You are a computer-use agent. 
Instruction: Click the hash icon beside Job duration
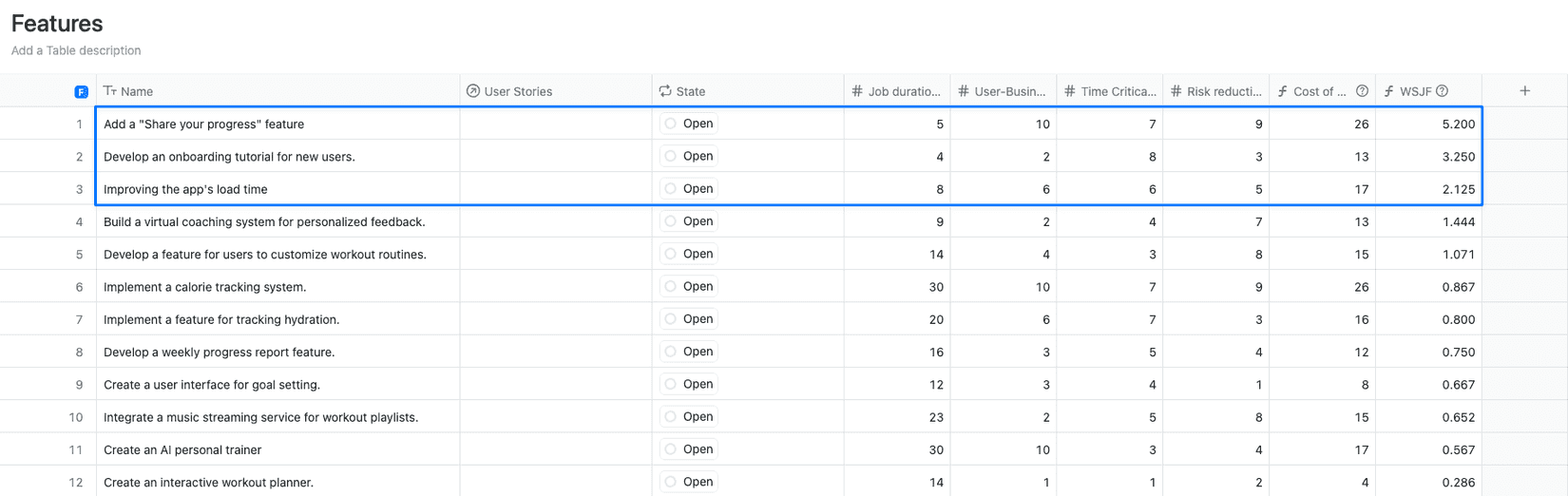[857, 91]
